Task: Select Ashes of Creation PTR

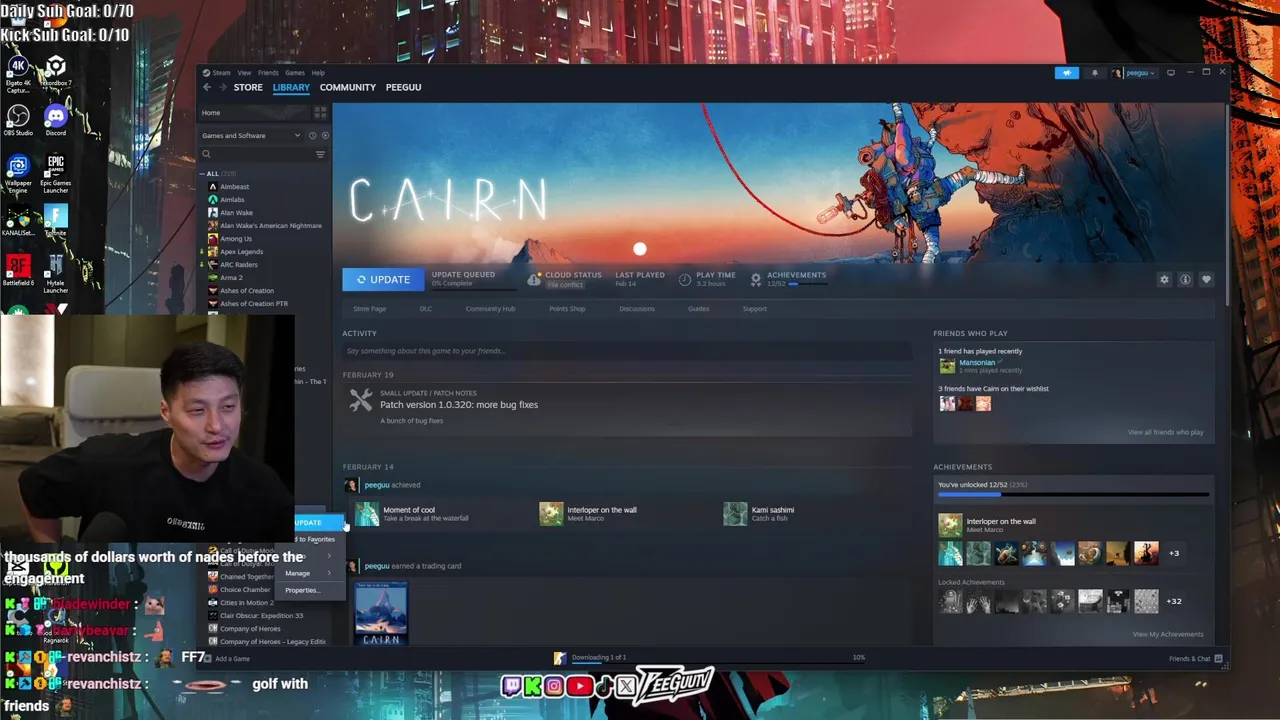Action: pyautogui.click(x=253, y=304)
